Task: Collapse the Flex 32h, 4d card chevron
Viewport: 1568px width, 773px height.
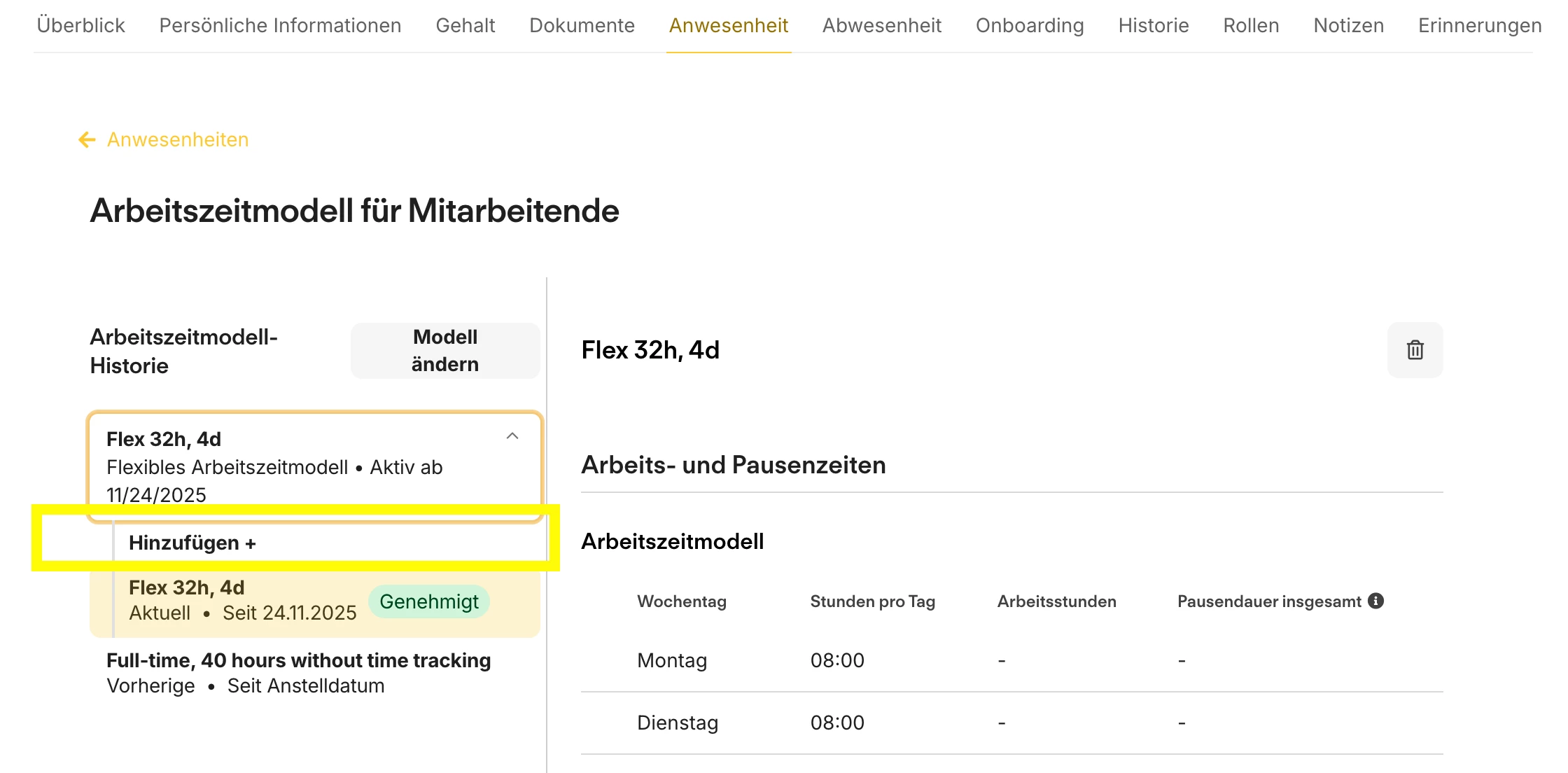Action: click(512, 436)
